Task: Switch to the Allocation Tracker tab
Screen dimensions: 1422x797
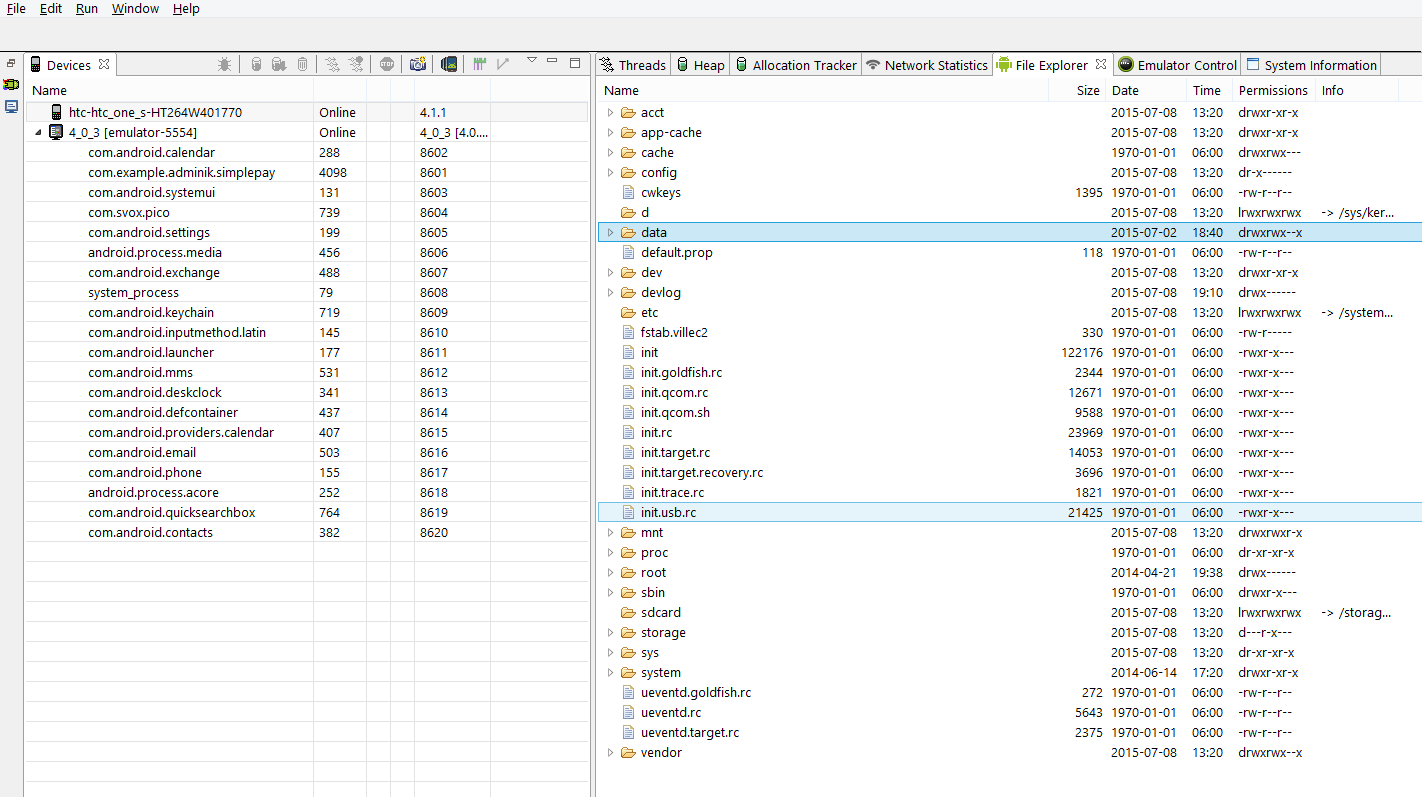Action: [796, 65]
